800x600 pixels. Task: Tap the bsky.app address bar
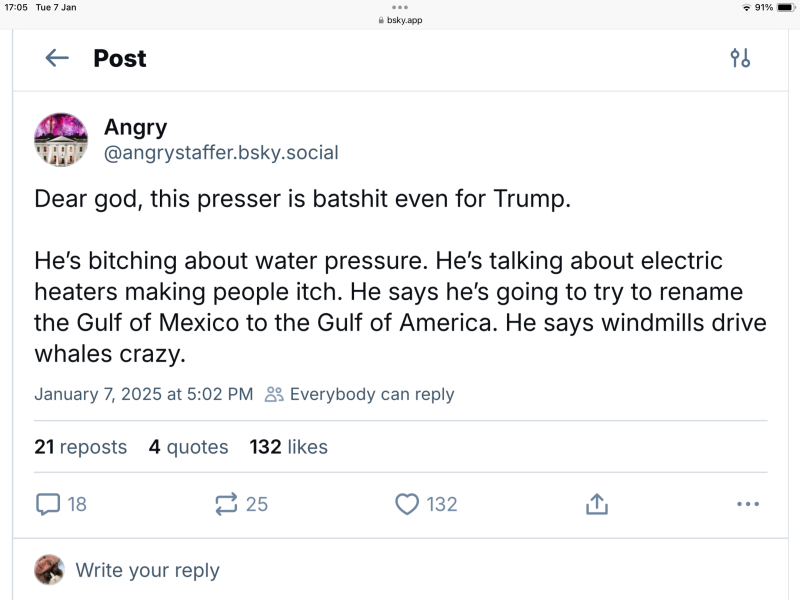click(400, 20)
